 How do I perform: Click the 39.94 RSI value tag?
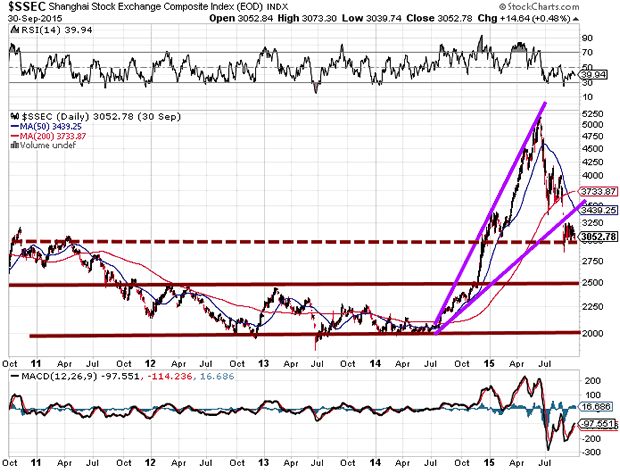[592, 75]
